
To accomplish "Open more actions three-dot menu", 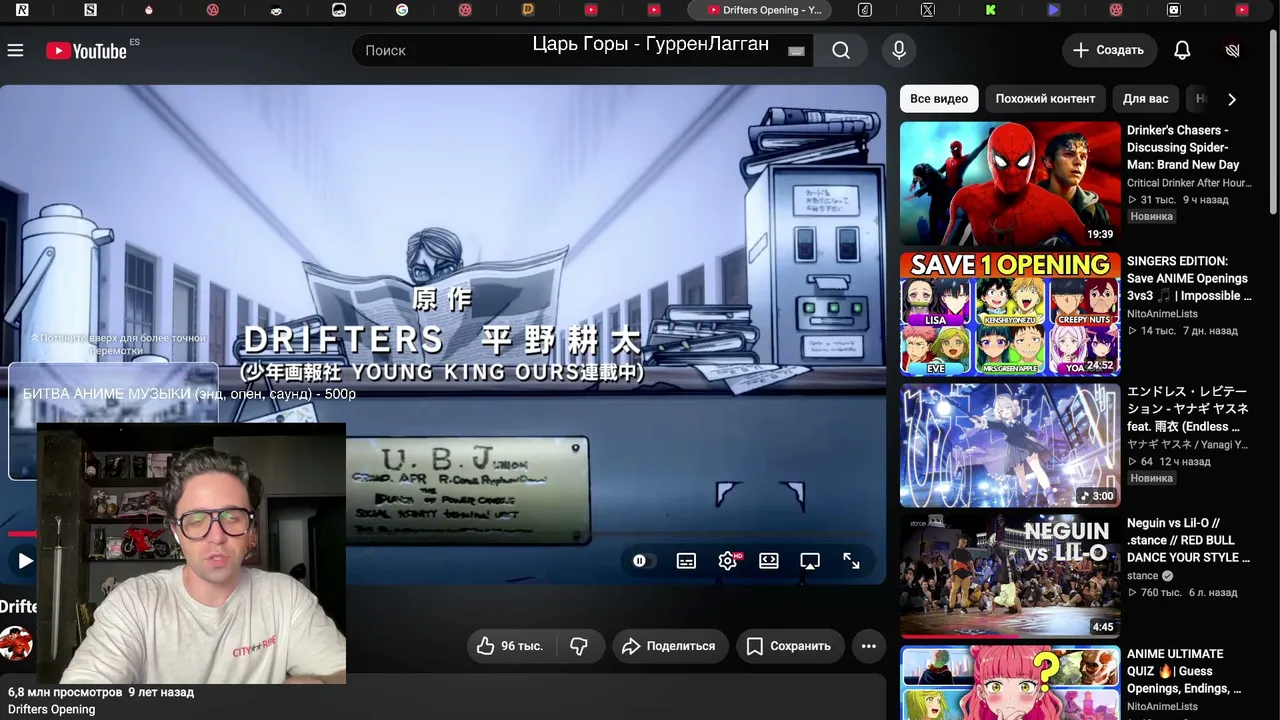I will coord(869,646).
